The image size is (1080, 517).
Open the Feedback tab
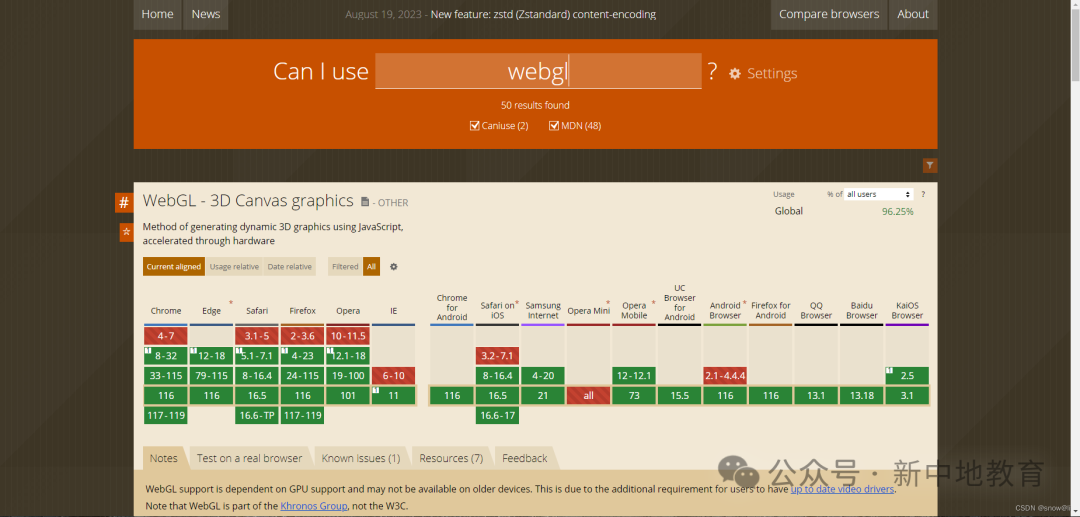point(525,458)
